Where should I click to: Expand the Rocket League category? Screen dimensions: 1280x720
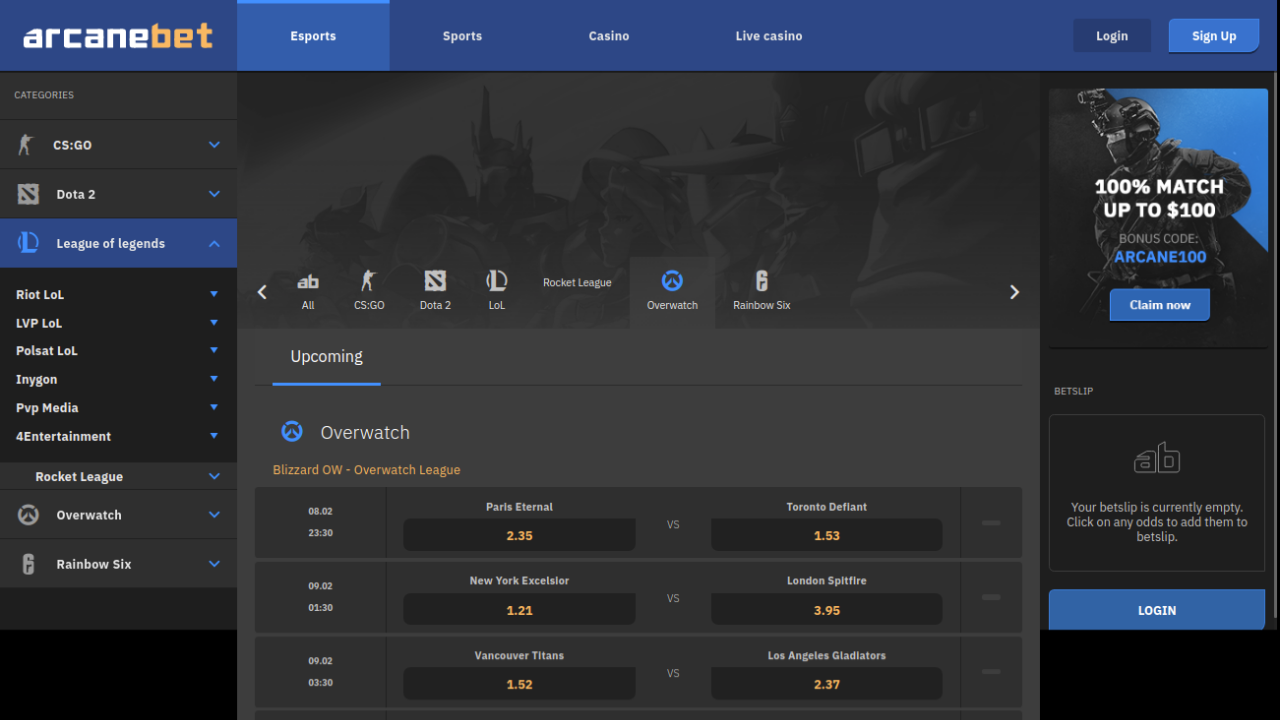[x=214, y=477]
